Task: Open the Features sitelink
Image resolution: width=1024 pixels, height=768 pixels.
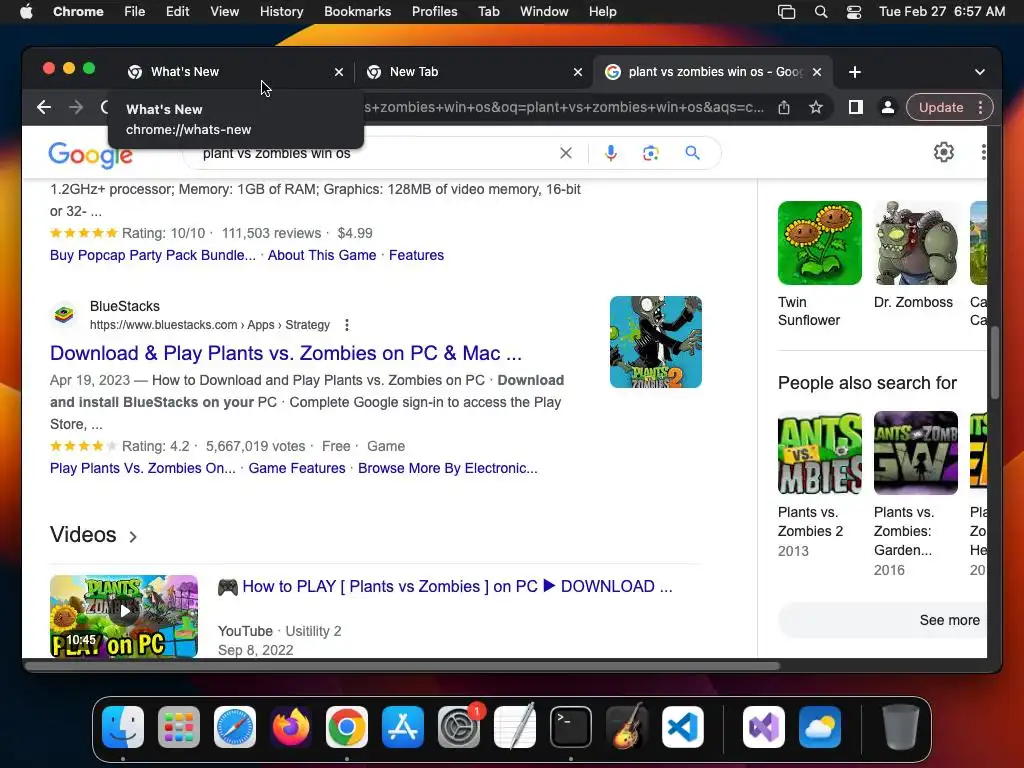Action: pyautogui.click(x=417, y=255)
